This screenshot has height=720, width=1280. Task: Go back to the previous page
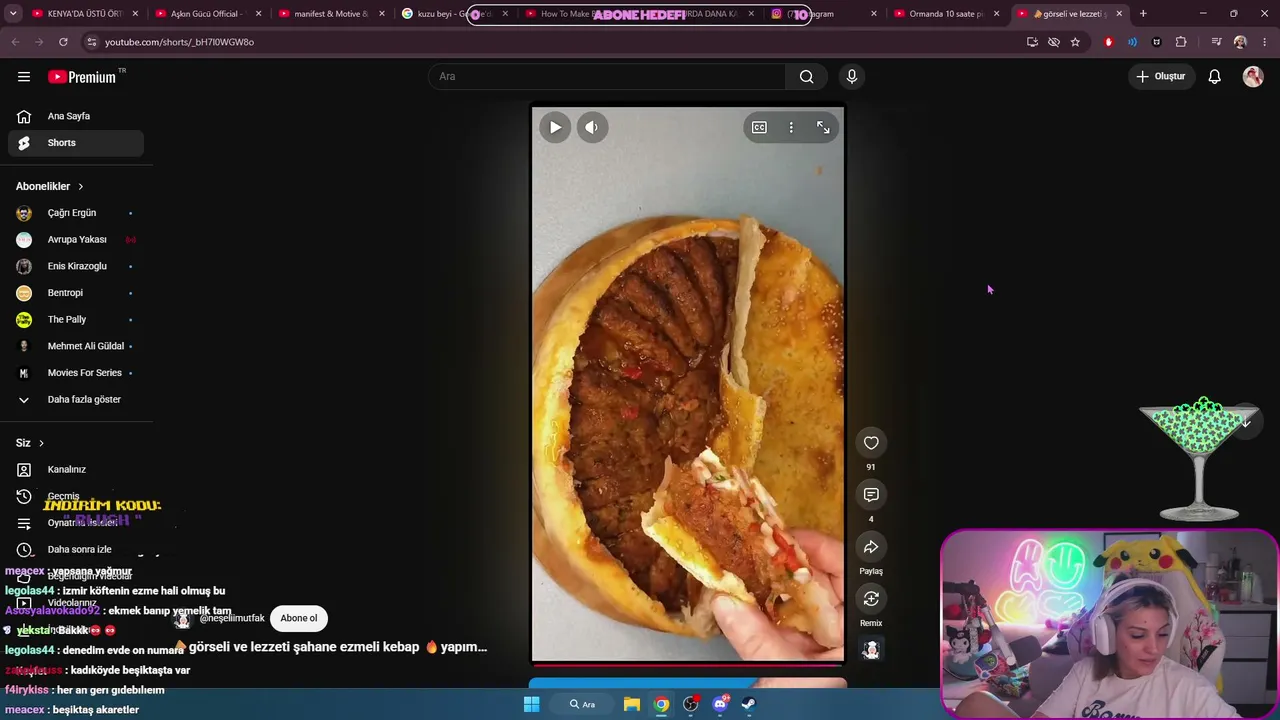[15, 42]
